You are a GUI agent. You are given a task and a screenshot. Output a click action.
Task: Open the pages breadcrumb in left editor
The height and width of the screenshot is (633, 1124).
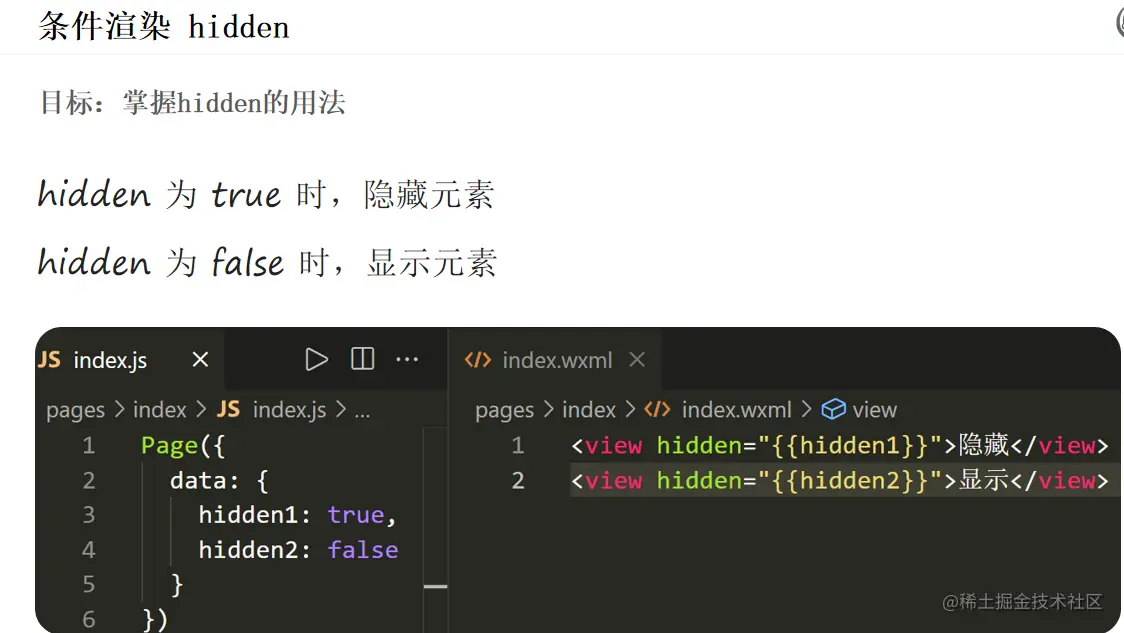pyautogui.click(x=75, y=410)
